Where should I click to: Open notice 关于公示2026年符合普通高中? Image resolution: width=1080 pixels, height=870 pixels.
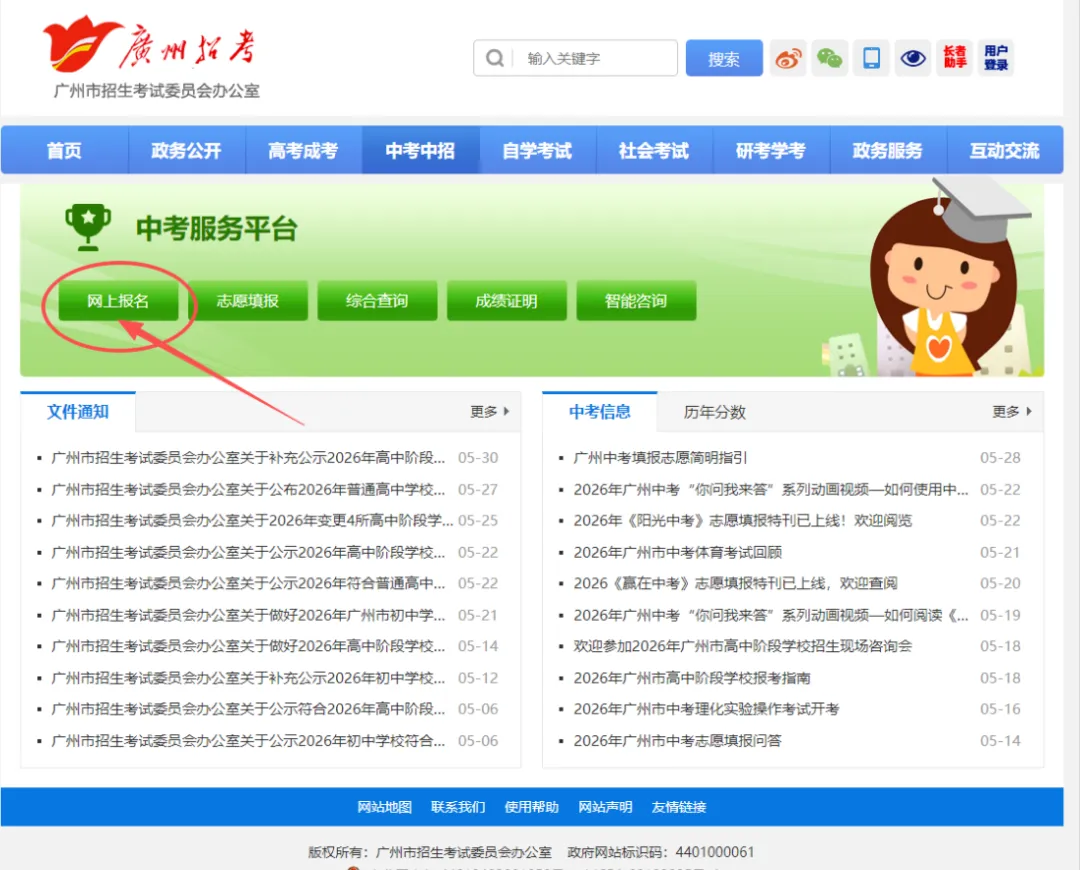(249, 583)
